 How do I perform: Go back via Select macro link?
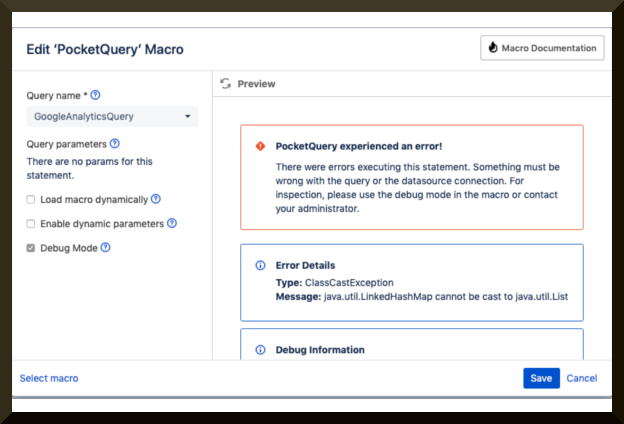coord(49,378)
